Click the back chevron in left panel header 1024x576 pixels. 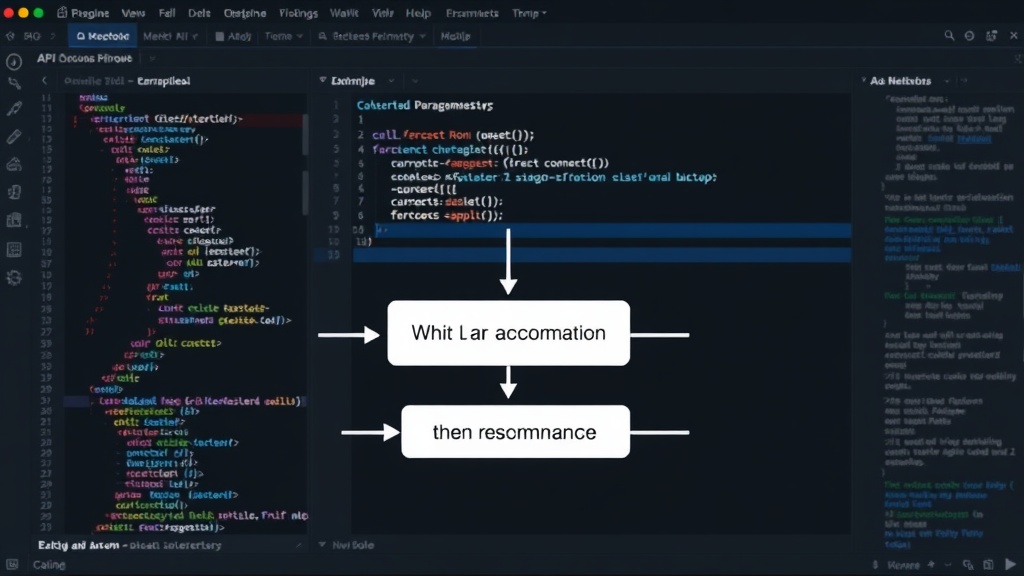pos(44,81)
